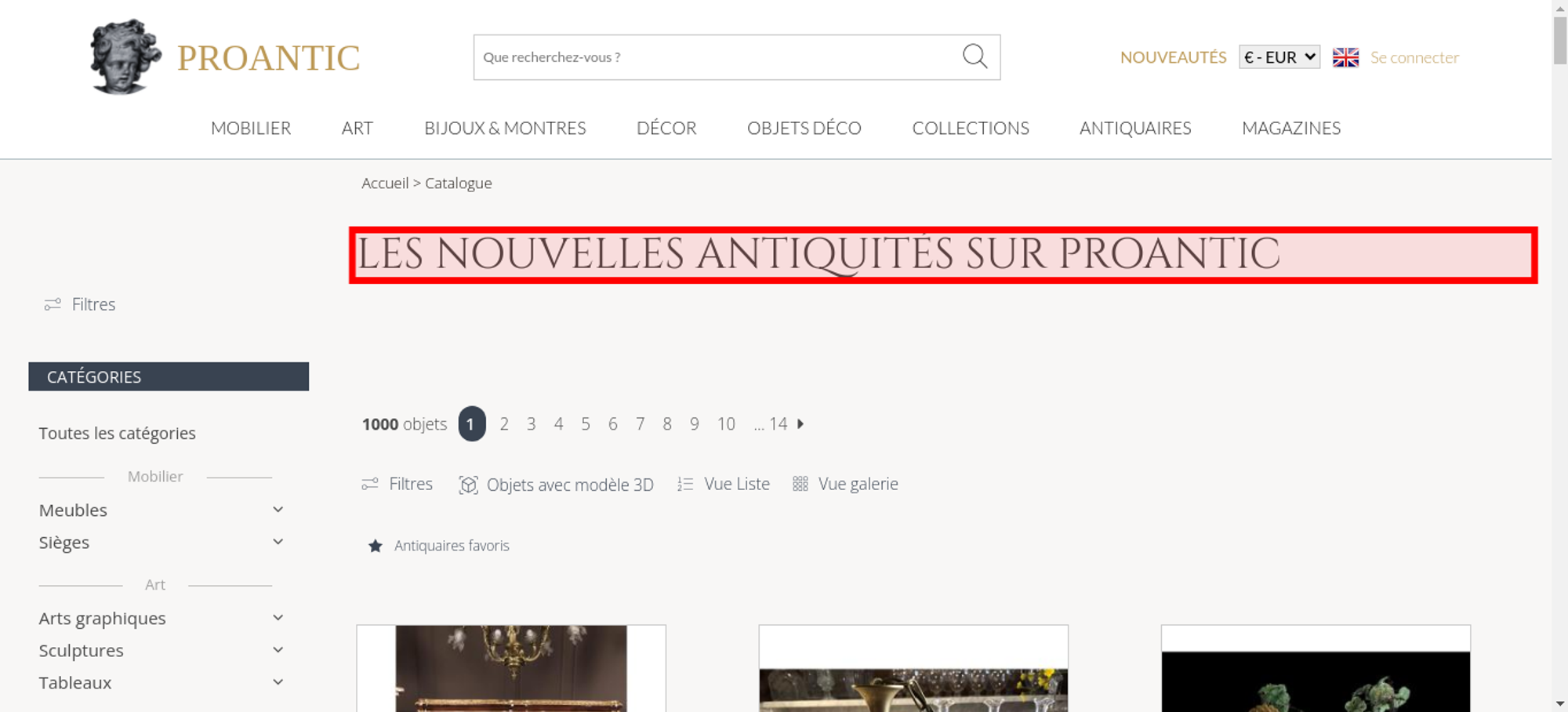The height and width of the screenshot is (712, 1568).
Task: Switch language with UK flag icon
Action: point(1345,57)
